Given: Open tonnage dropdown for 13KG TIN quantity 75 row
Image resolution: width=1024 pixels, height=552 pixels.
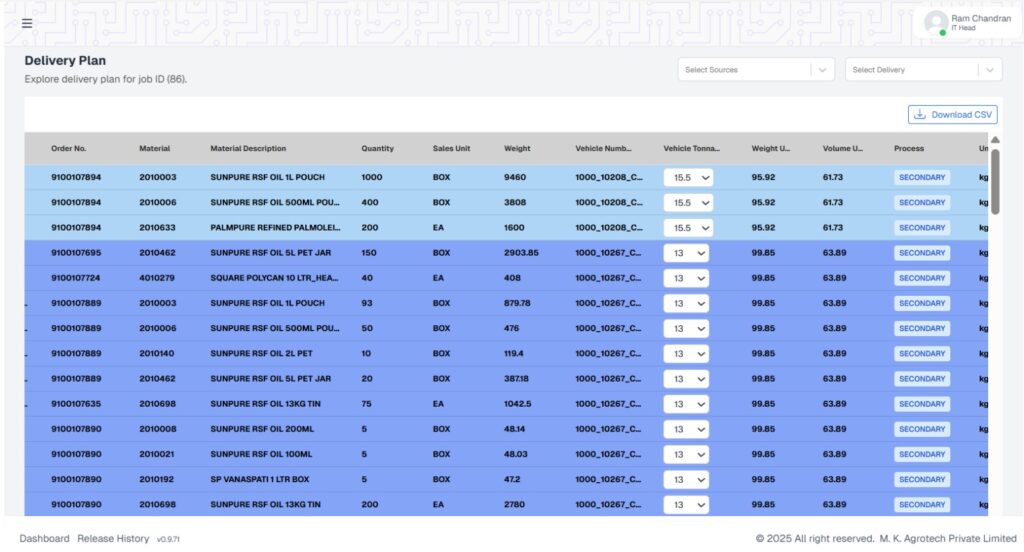Looking at the screenshot, I should (686, 404).
